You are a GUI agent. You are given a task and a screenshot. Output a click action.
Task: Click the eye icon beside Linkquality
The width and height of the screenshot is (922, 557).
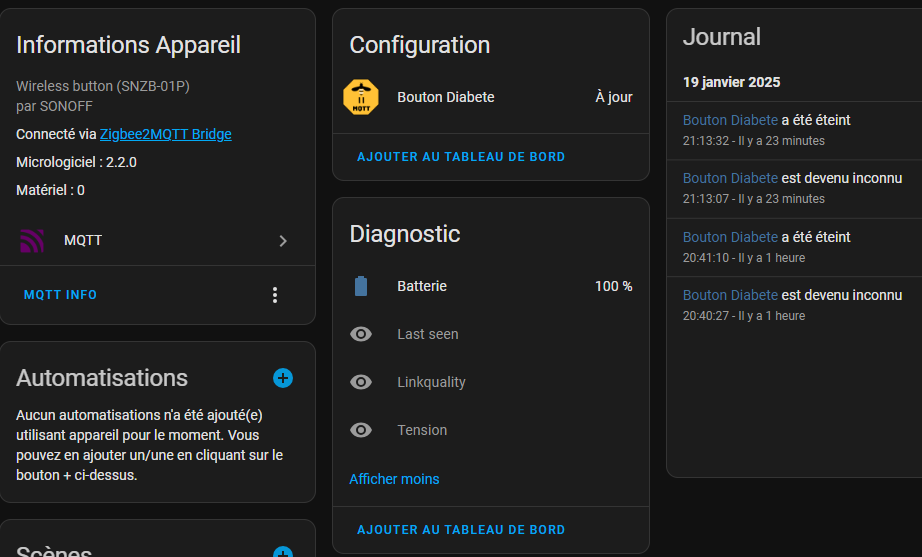click(x=360, y=382)
